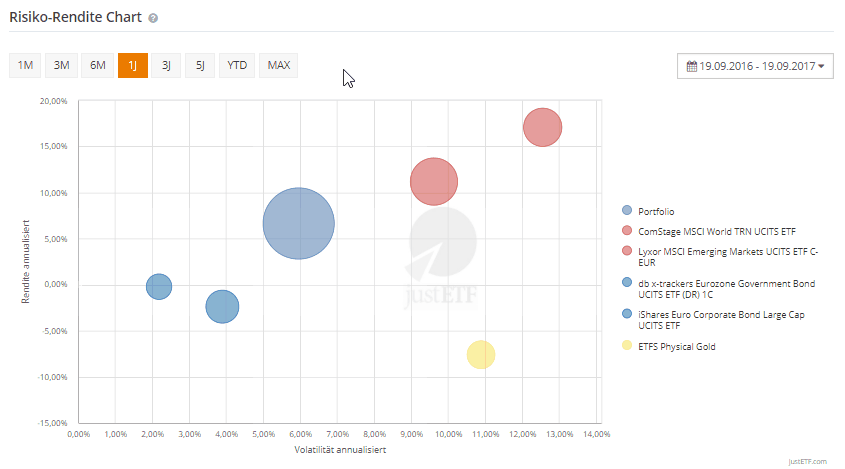Click the yellow ETFS Physical Gold legend dot
Viewport: 845px width, 469px height.
[627, 346]
